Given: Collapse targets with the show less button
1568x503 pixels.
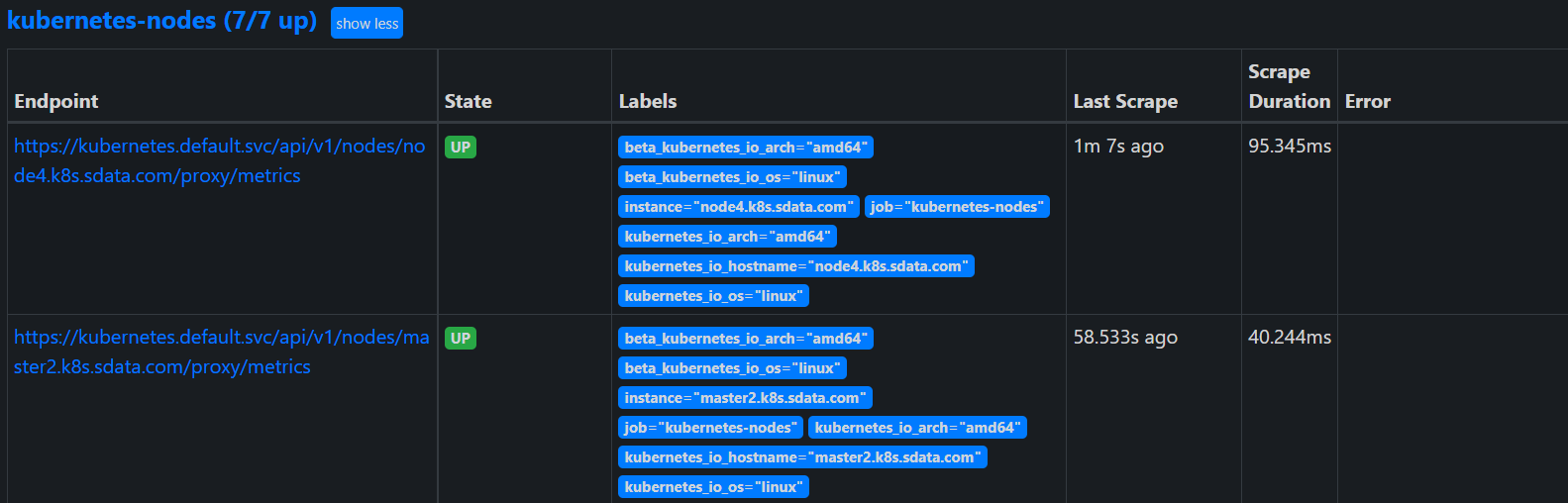Looking at the screenshot, I should pos(366,23).
